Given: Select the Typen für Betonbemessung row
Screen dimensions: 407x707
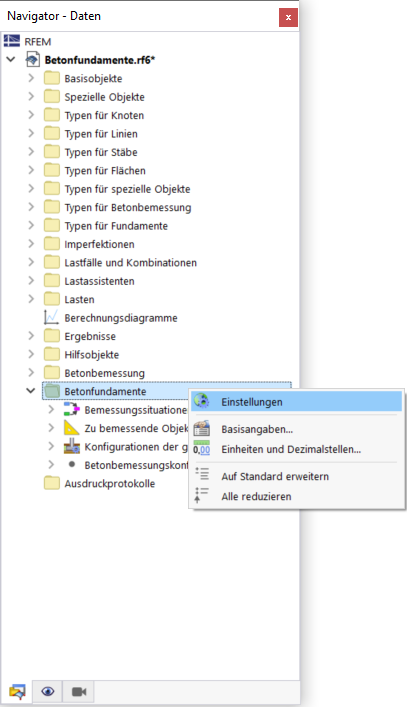Looking at the screenshot, I should click(128, 207).
